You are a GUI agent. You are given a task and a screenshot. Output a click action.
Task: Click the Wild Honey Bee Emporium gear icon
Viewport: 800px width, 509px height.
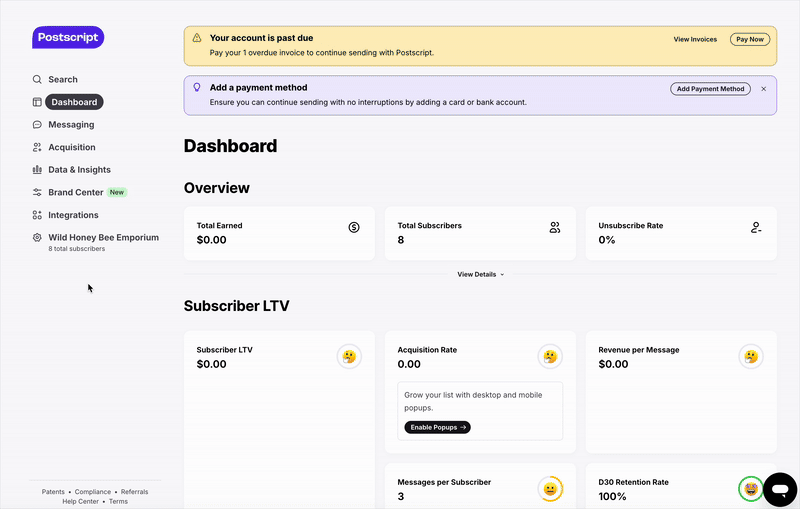(37, 238)
